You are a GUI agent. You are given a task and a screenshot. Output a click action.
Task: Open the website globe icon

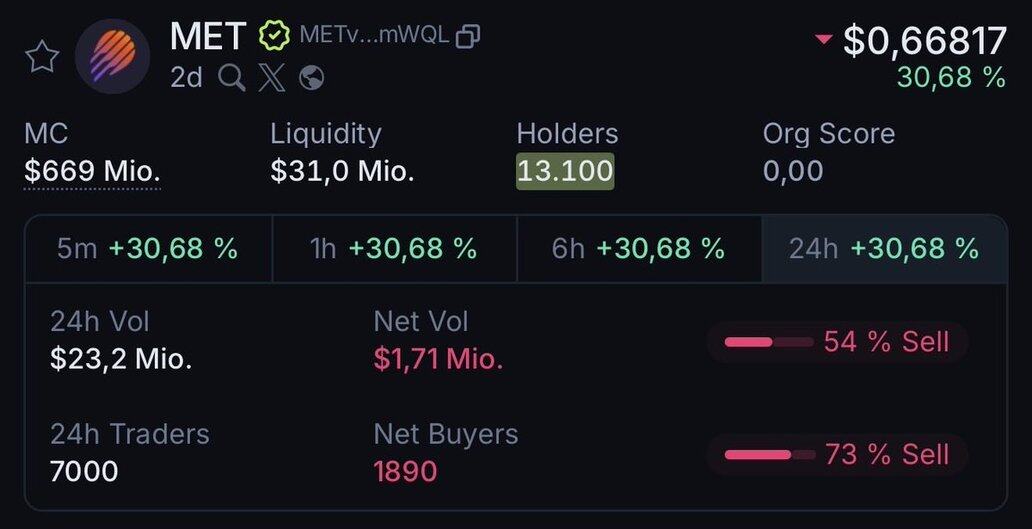coord(312,78)
